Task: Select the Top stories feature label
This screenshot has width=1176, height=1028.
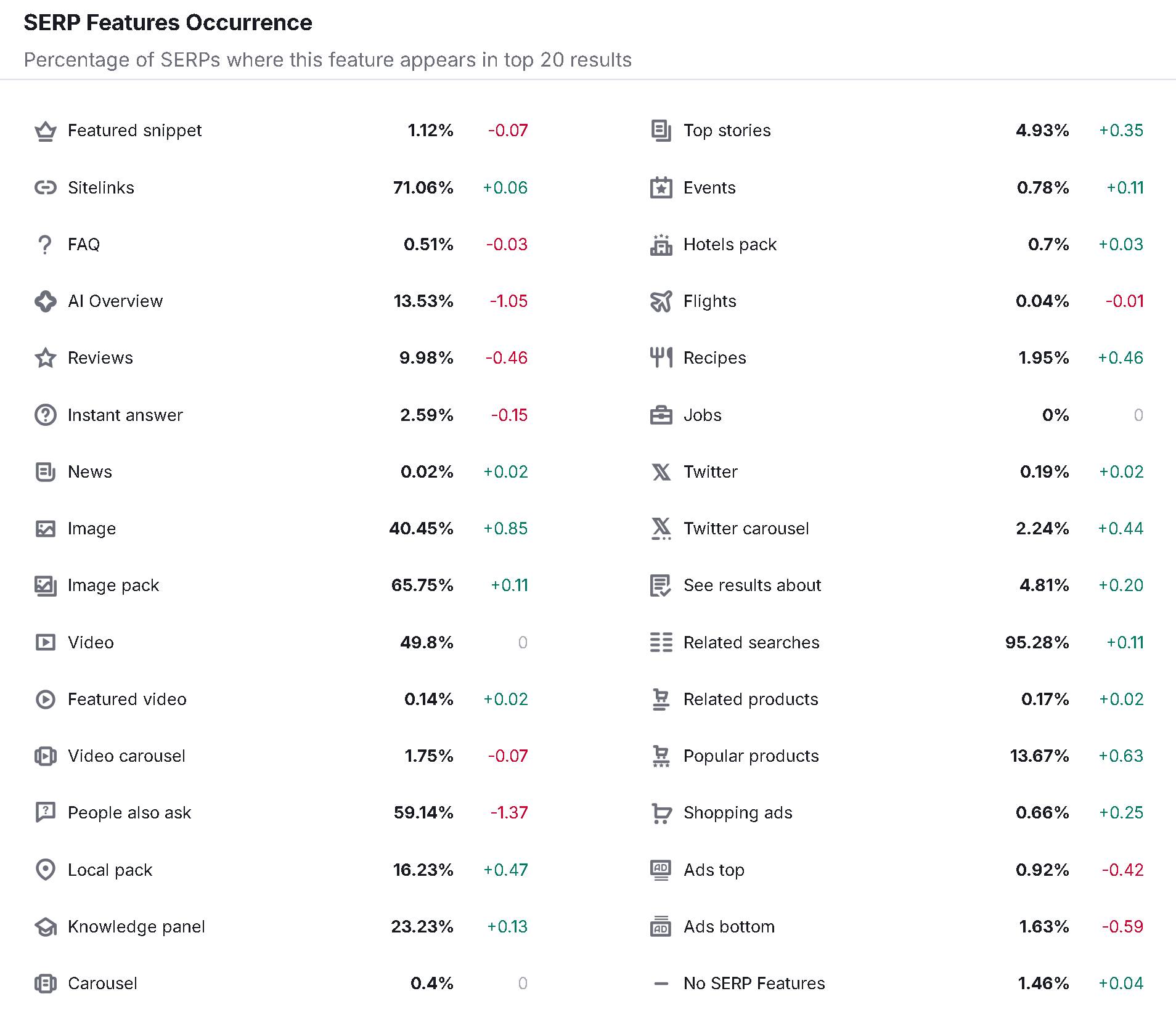Action: click(727, 131)
